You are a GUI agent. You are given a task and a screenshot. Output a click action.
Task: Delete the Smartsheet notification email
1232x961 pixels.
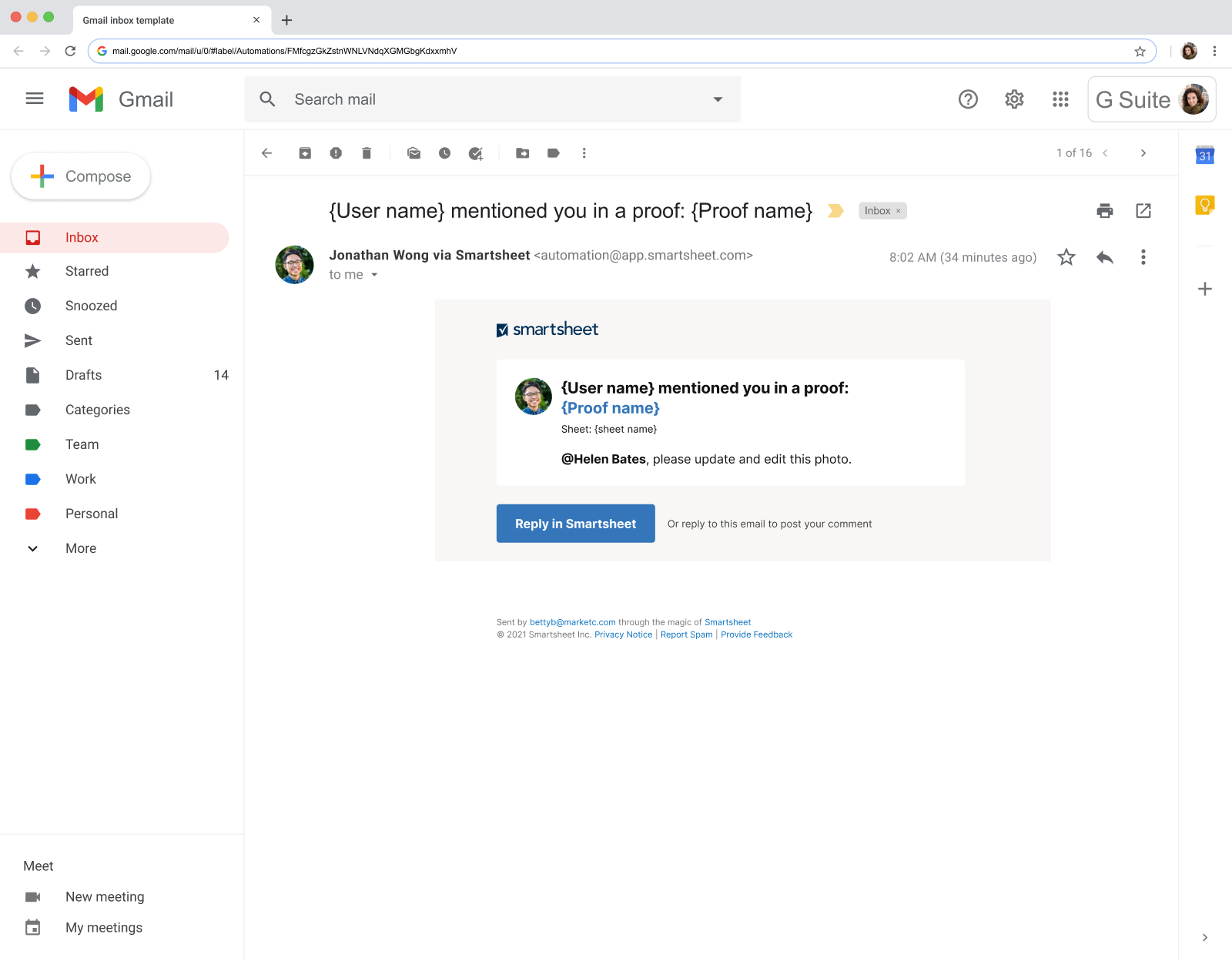click(367, 152)
